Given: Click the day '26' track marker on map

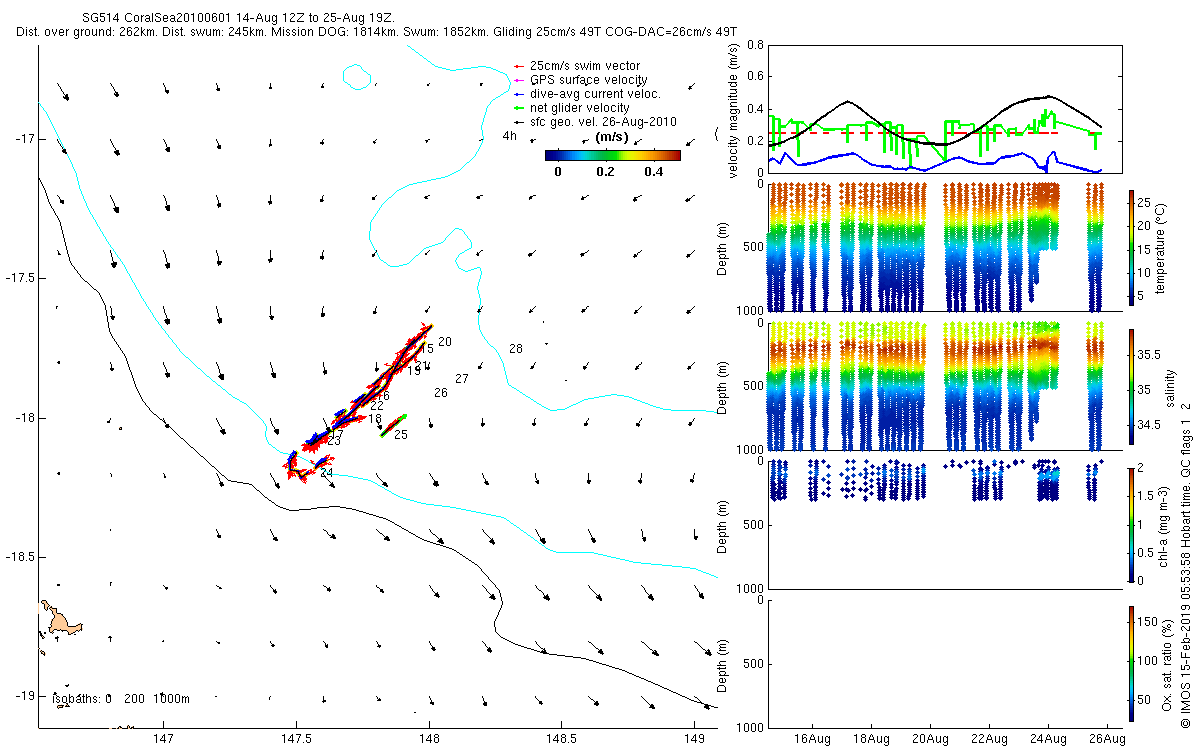Looking at the screenshot, I should tap(441, 393).
